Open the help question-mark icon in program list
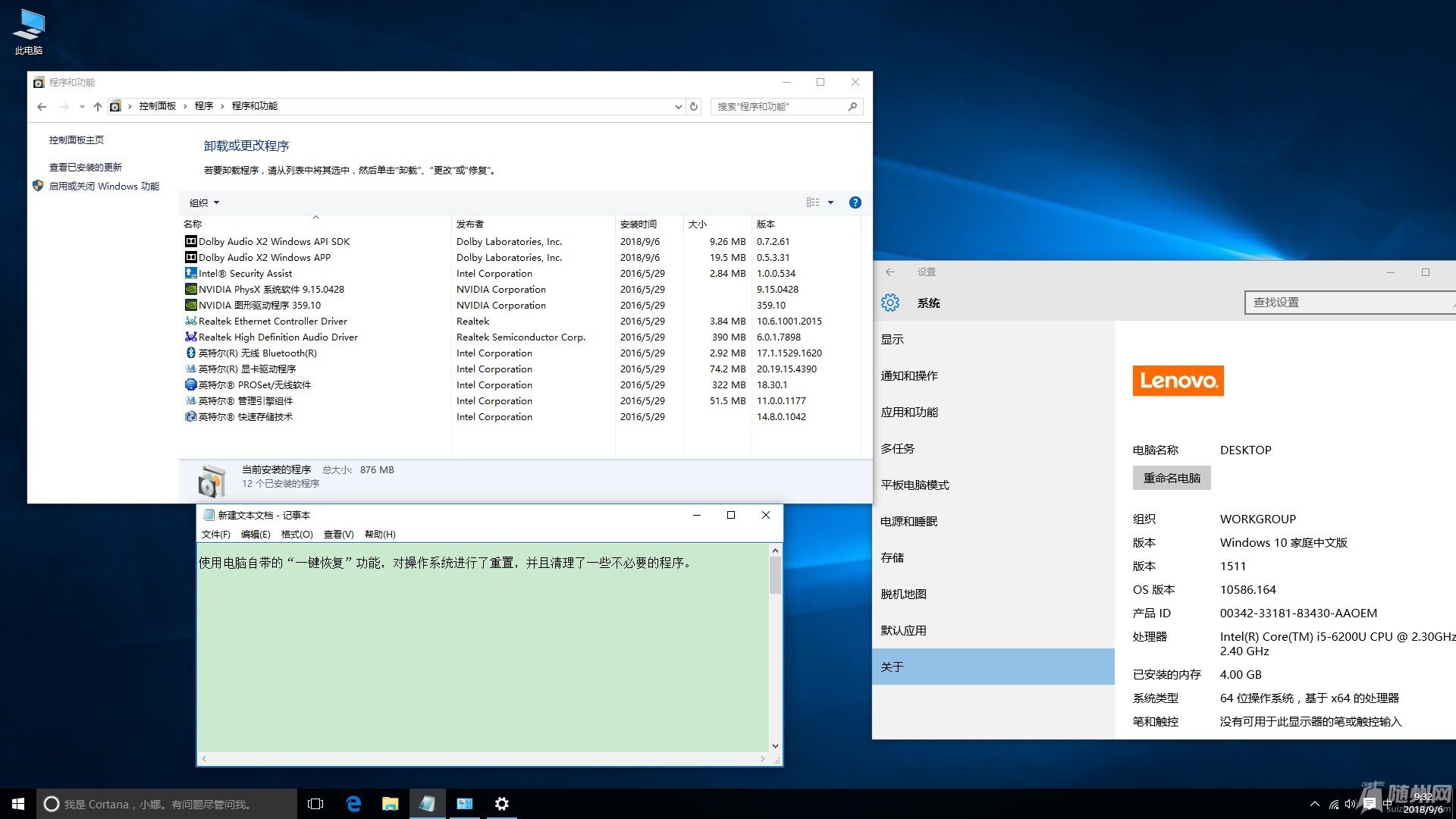The image size is (1456, 819). click(855, 202)
